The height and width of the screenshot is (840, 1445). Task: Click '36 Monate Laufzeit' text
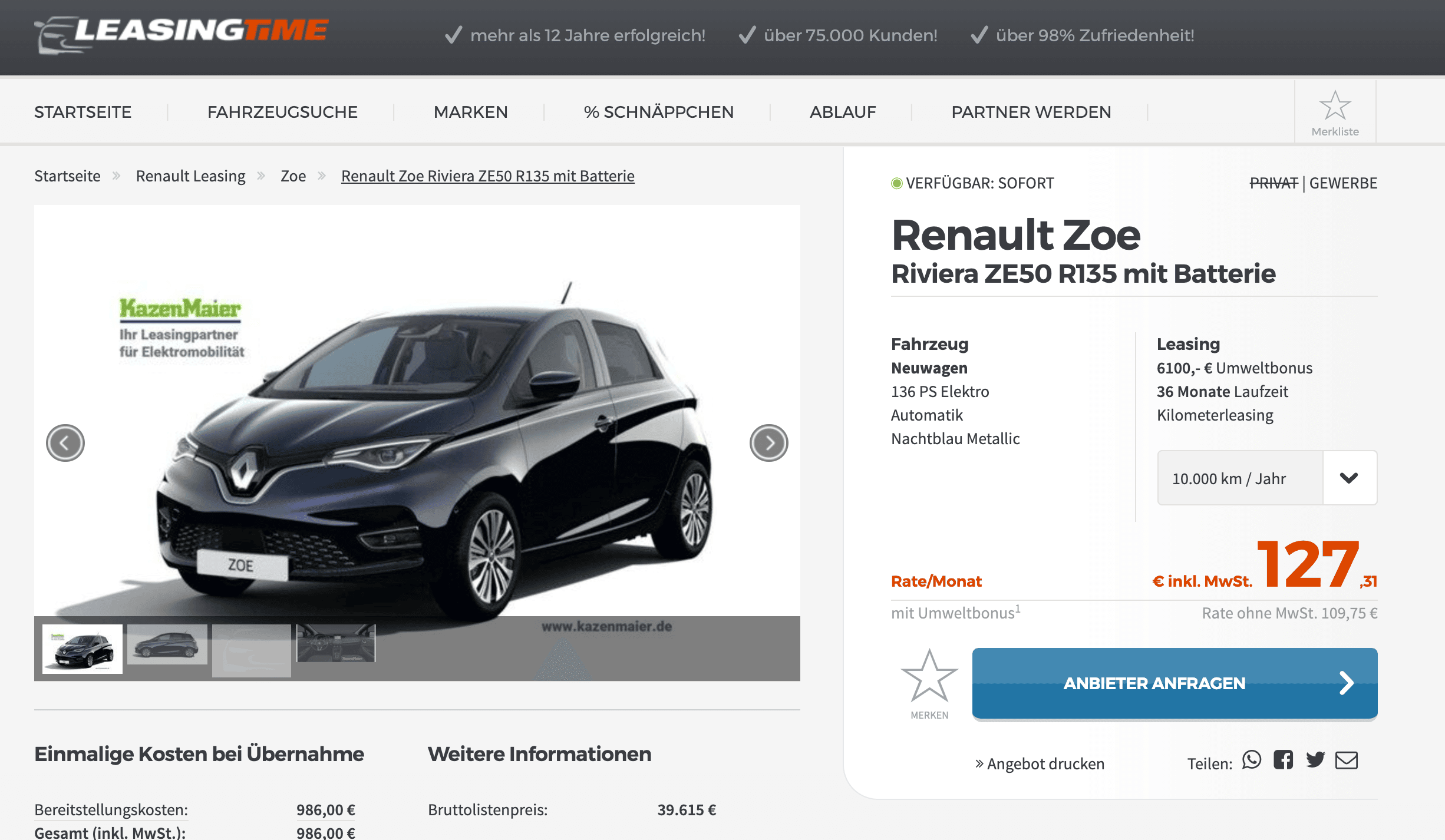pyautogui.click(x=1222, y=392)
